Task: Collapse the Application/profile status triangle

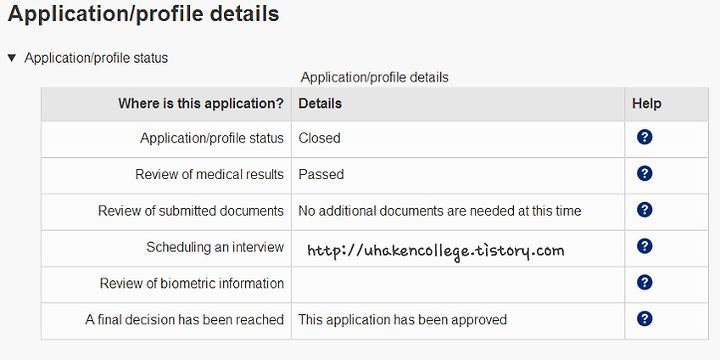Action: click(x=12, y=58)
